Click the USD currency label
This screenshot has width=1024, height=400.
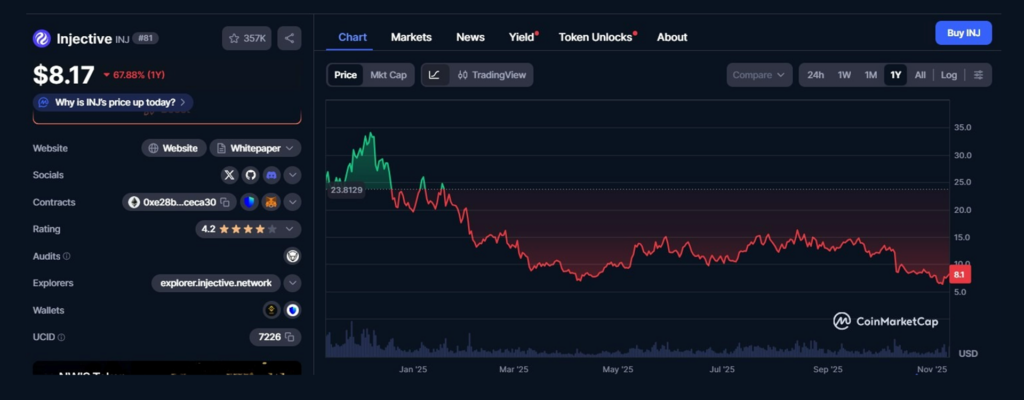pyautogui.click(x=968, y=354)
